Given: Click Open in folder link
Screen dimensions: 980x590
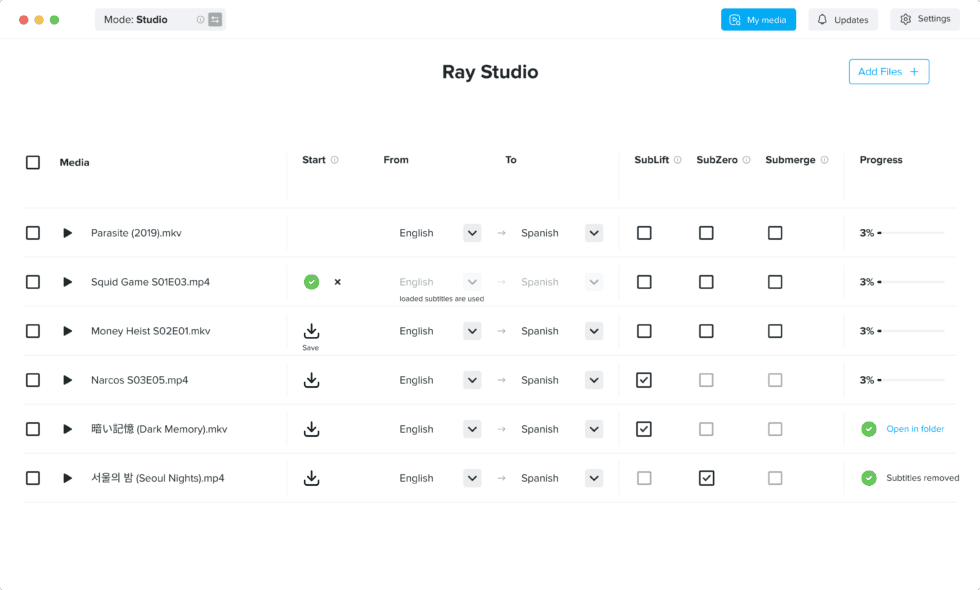Looking at the screenshot, I should coord(915,429).
